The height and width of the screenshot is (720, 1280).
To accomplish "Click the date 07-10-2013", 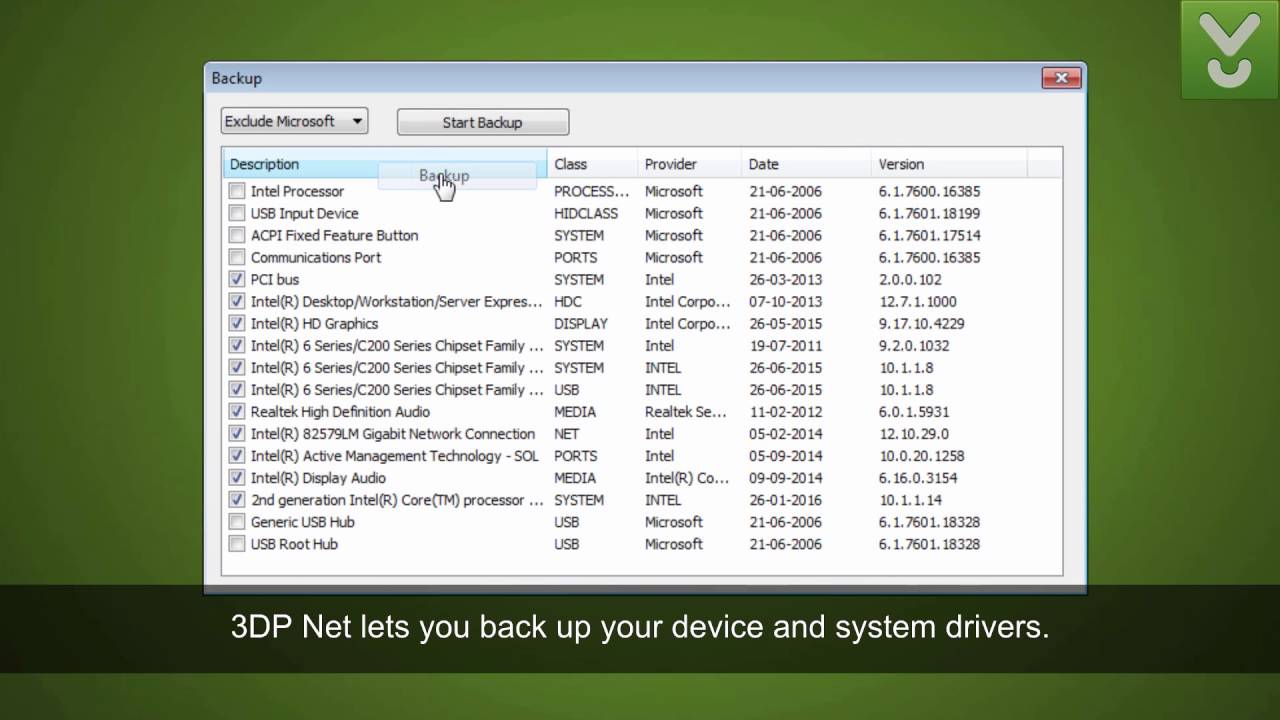I will [x=785, y=301].
